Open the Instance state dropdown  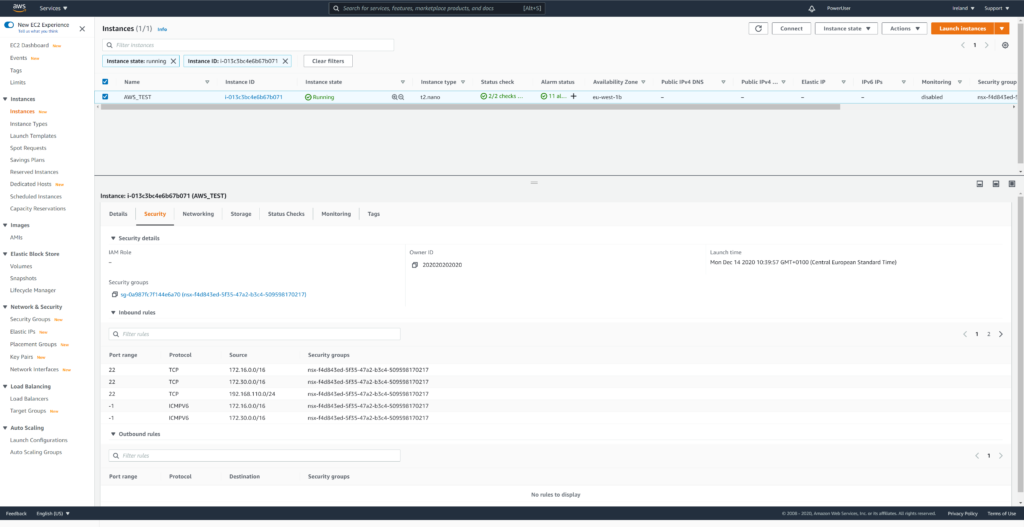pos(846,29)
